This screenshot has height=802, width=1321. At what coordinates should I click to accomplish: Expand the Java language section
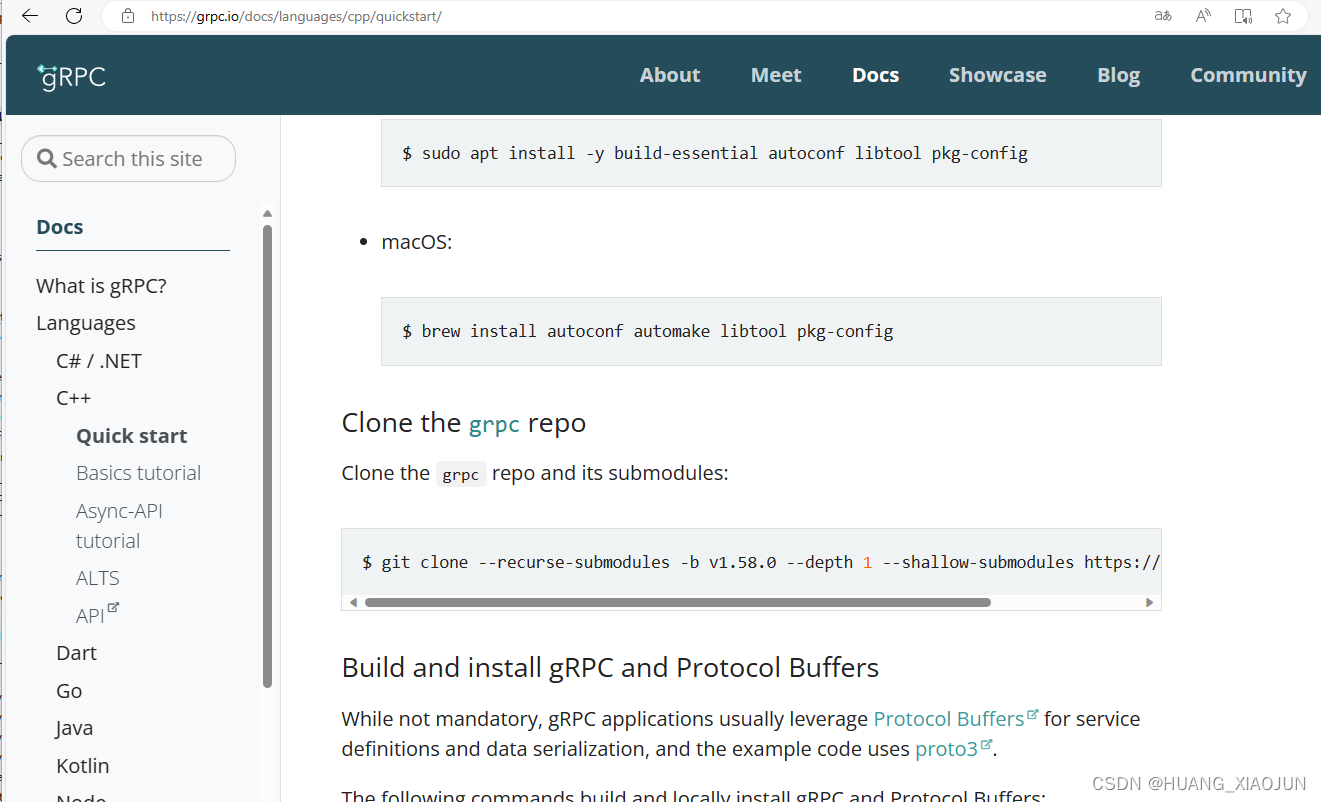(x=74, y=727)
